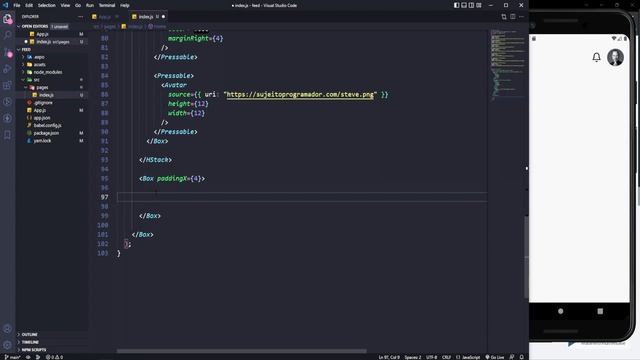Tap the Steve avatar on the phone emulator
The height and width of the screenshot is (360, 640).
615,57
